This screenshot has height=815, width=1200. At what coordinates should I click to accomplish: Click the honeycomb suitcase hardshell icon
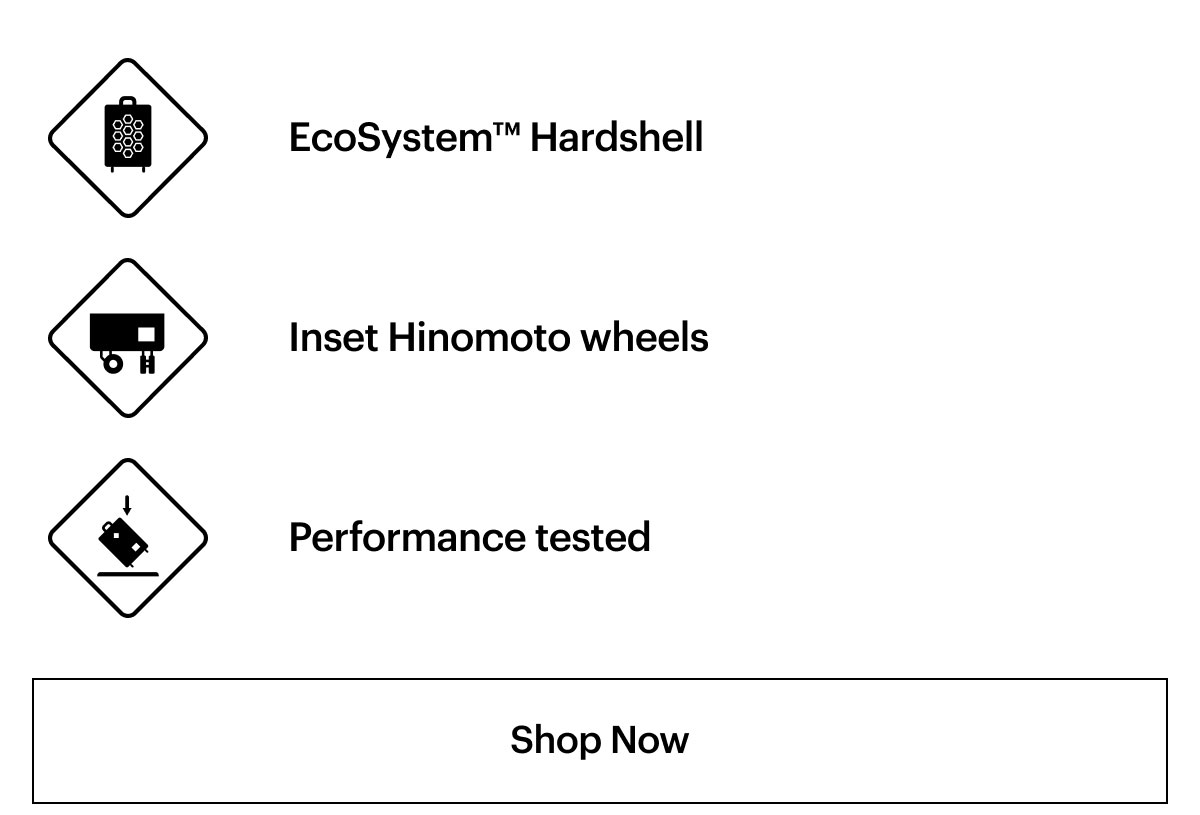(x=128, y=138)
